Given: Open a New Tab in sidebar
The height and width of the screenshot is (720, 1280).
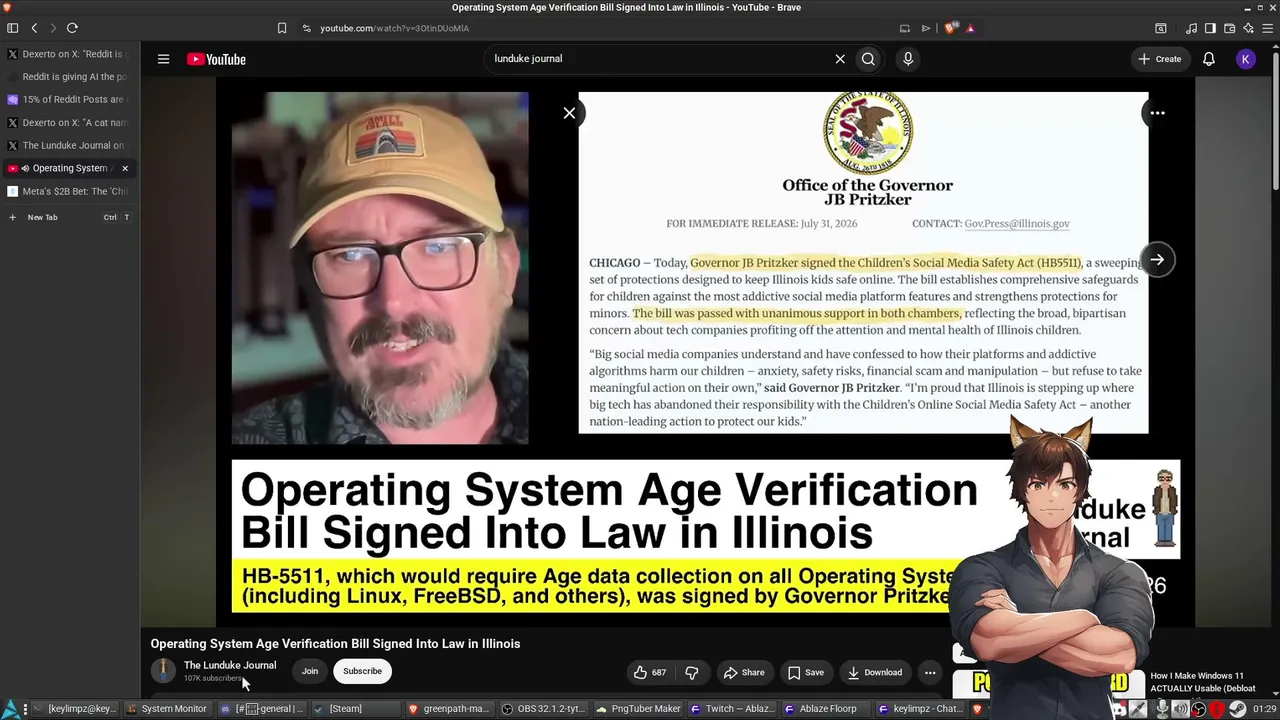Looking at the screenshot, I should pos(68,217).
